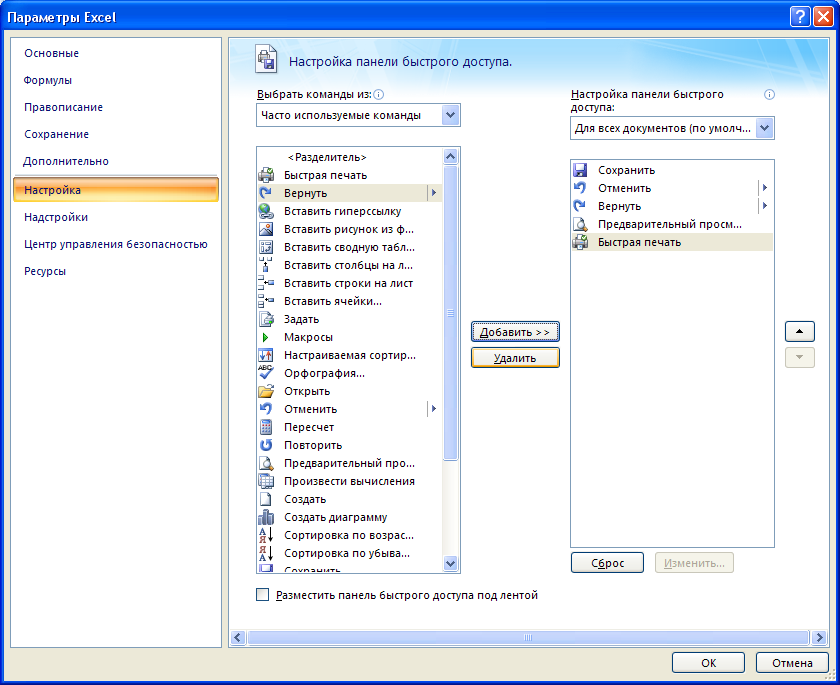Open the Часто используемые команды dropdown
840x685 pixels.
pyautogui.click(x=451, y=115)
